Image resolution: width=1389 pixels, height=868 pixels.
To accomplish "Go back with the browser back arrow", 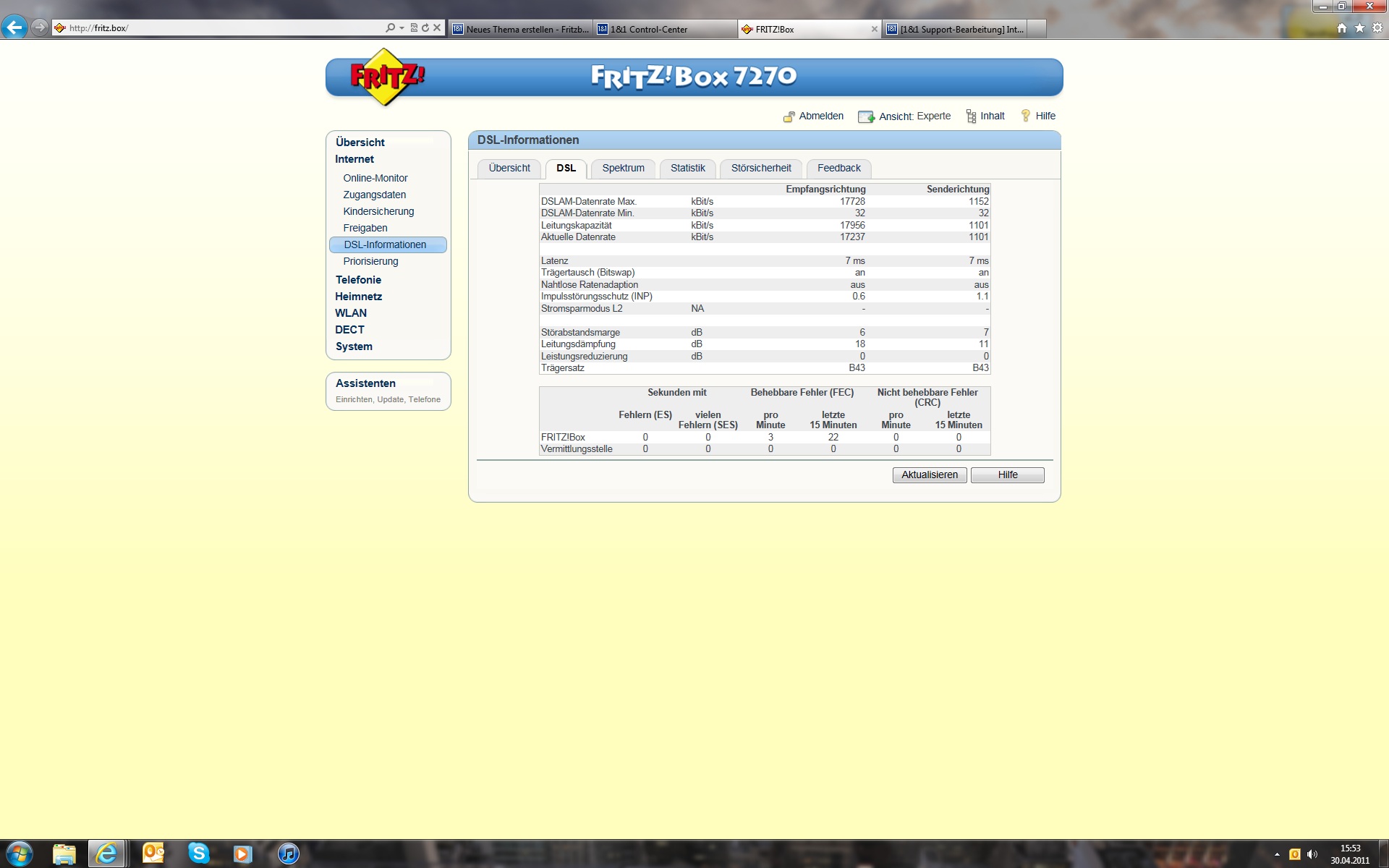I will (x=14, y=27).
